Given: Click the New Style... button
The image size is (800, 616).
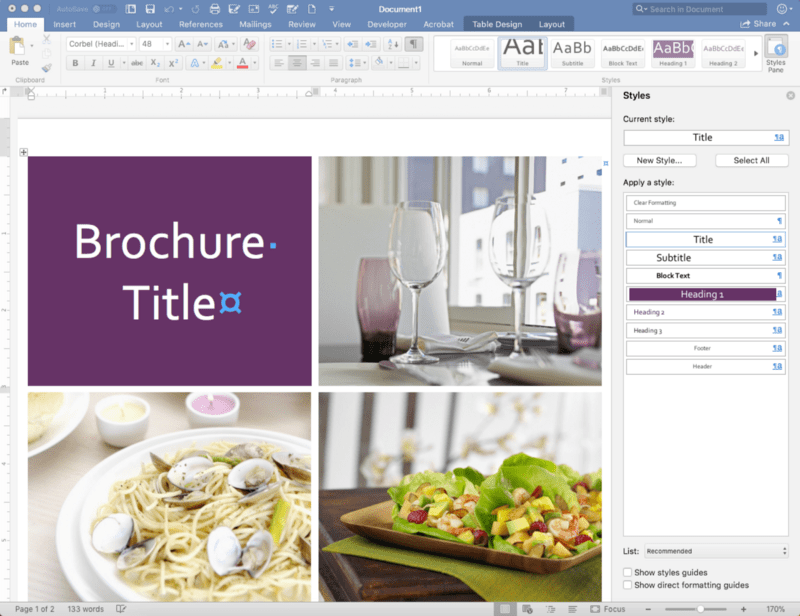Looking at the screenshot, I should click(659, 160).
